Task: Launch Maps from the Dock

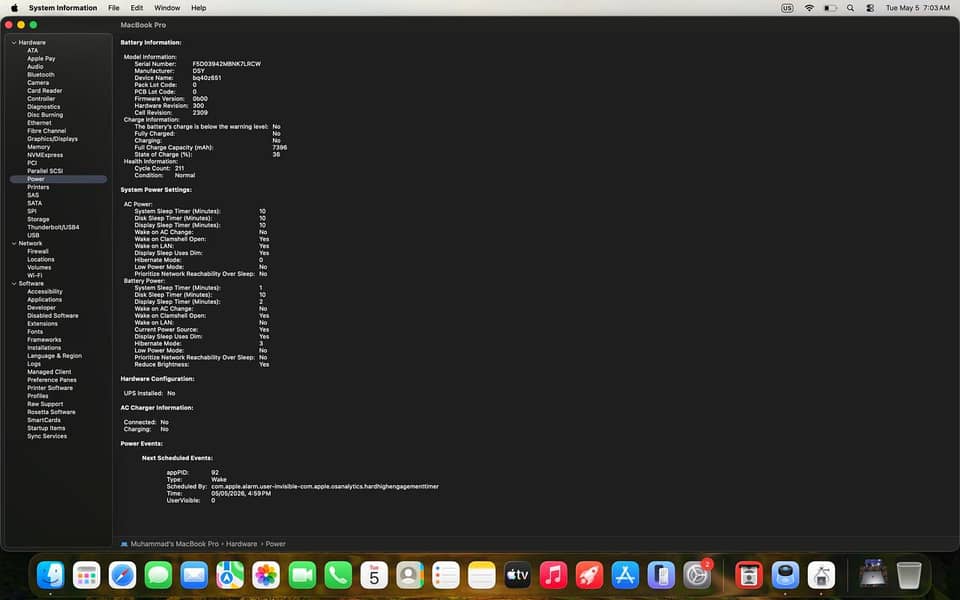Action: [230, 576]
